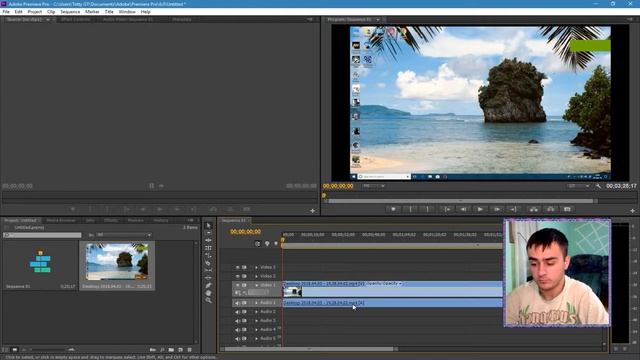Click Mark In in Program Monitor

(x=410, y=209)
